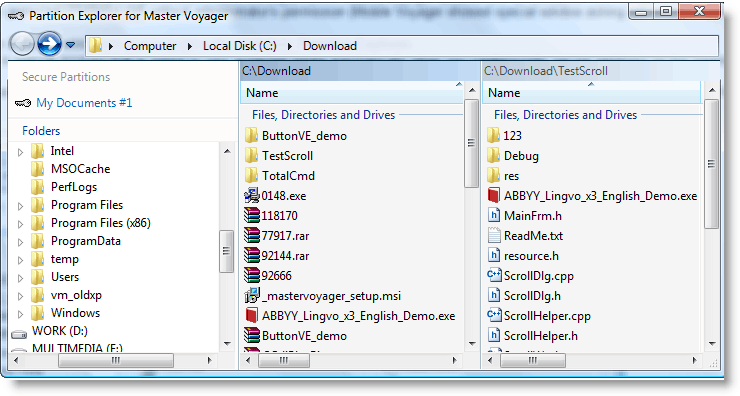Click Computer in the address breadcrumb
The height and width of the screenshot is (396, 740).
[x=150, y=46]
